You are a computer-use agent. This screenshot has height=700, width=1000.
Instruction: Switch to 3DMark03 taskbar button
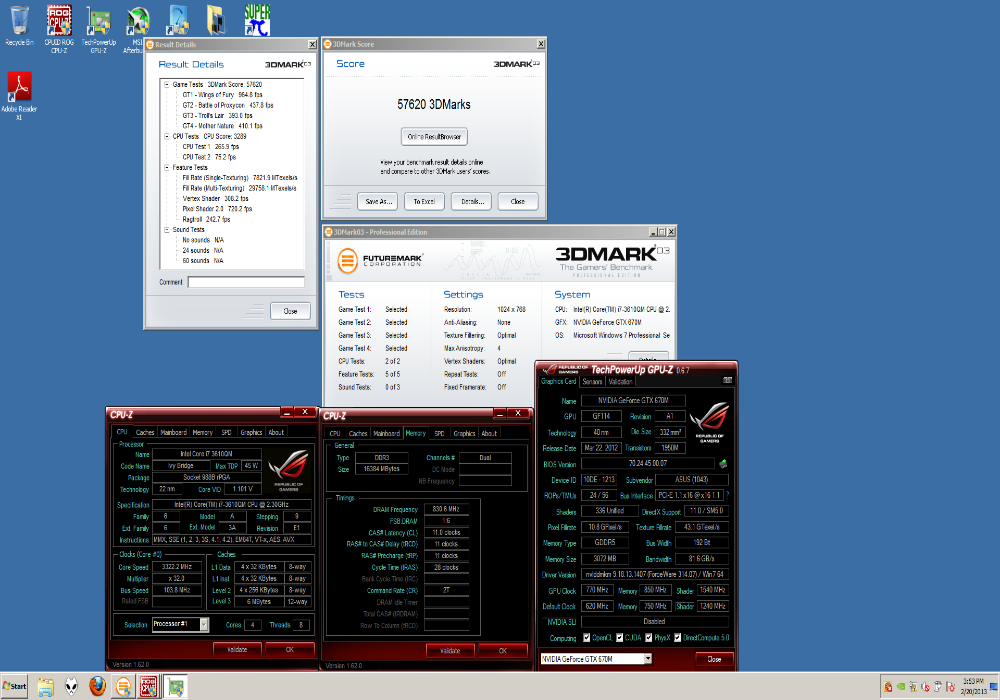click(x=123, y=687)
